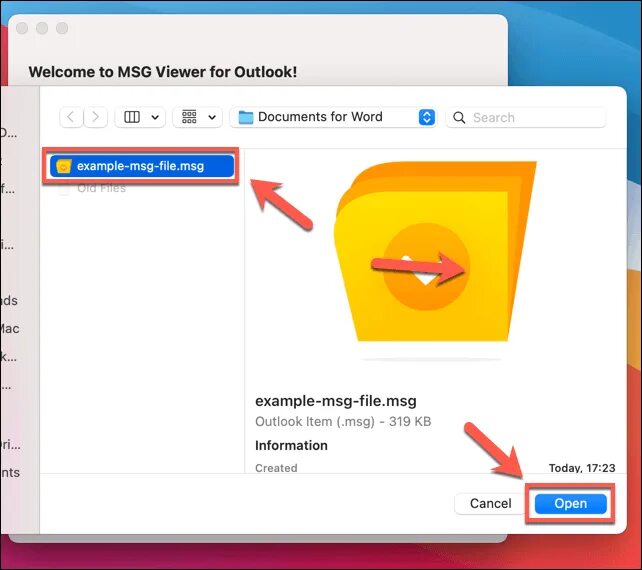This screenshot has width=642, height=570.
Task: Click the Today, 17:23 created value
Action: tap(582, 468)
